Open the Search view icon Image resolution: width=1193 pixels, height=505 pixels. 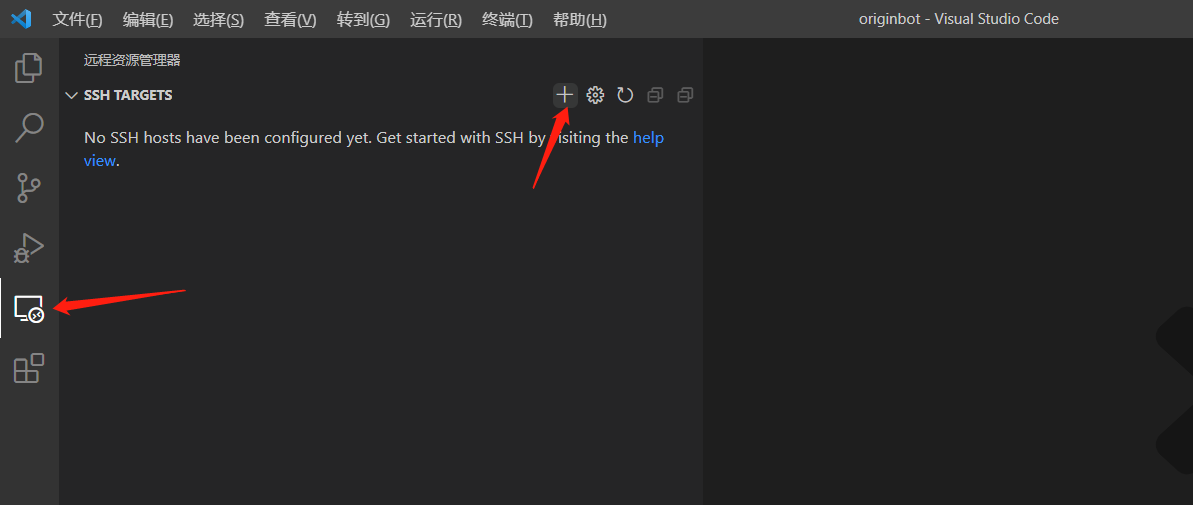29,127
